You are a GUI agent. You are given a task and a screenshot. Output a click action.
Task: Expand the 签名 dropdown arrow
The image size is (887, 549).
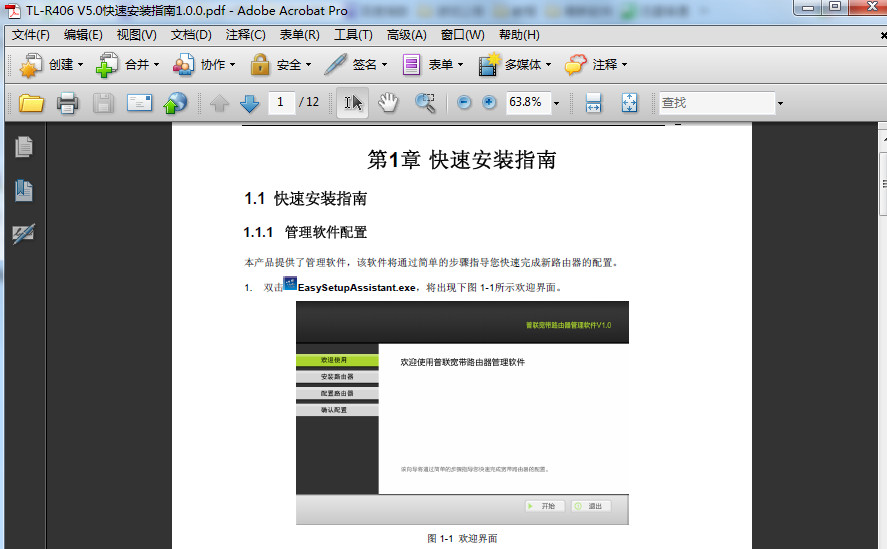coord(385,65)
